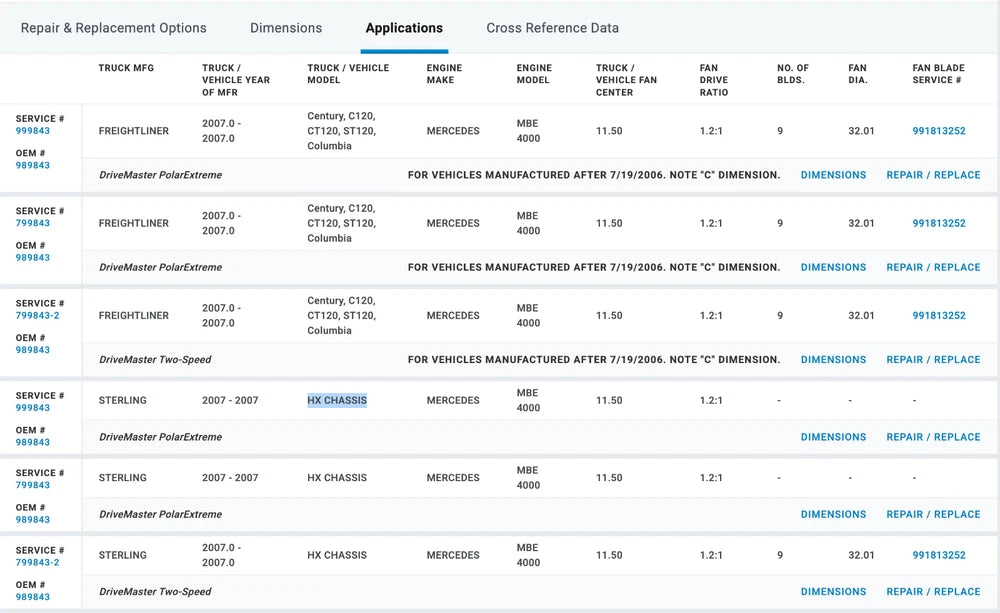Click OEM # 989843 in the first row
Image resolution: width=1000 pixels, height=613 pixels.
[33, 166]
